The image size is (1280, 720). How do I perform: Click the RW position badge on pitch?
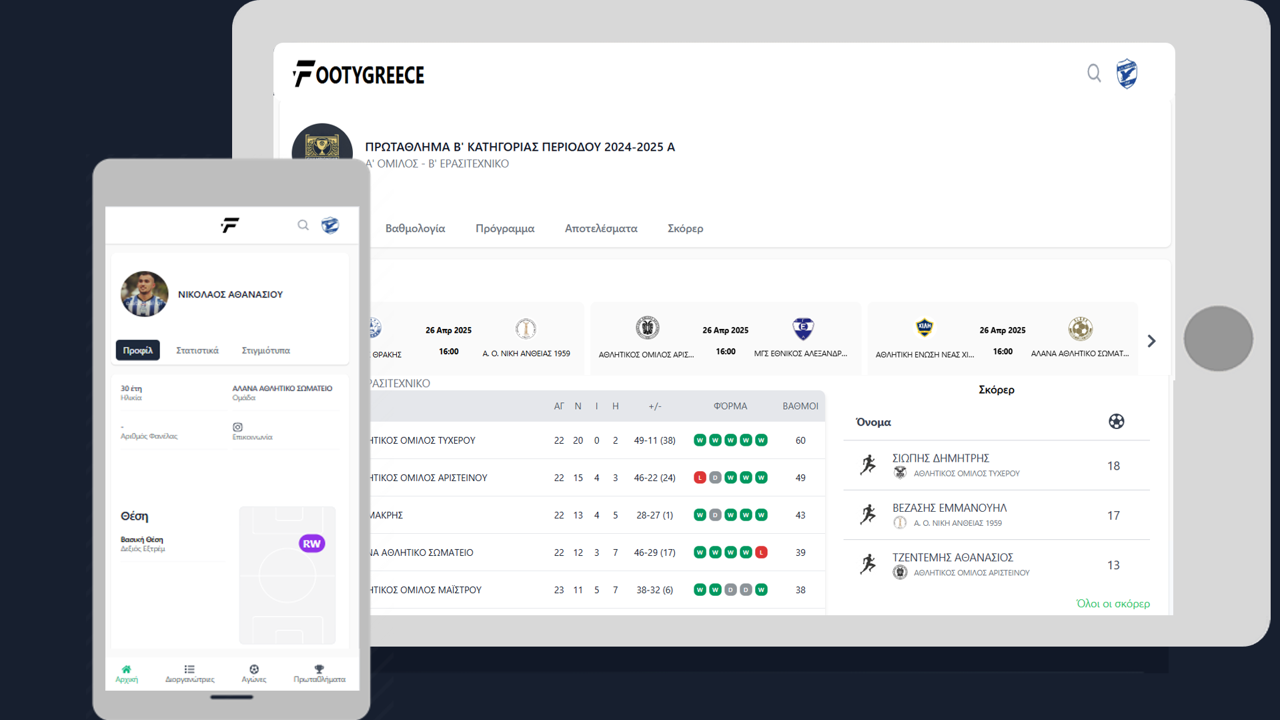(312, 544)
